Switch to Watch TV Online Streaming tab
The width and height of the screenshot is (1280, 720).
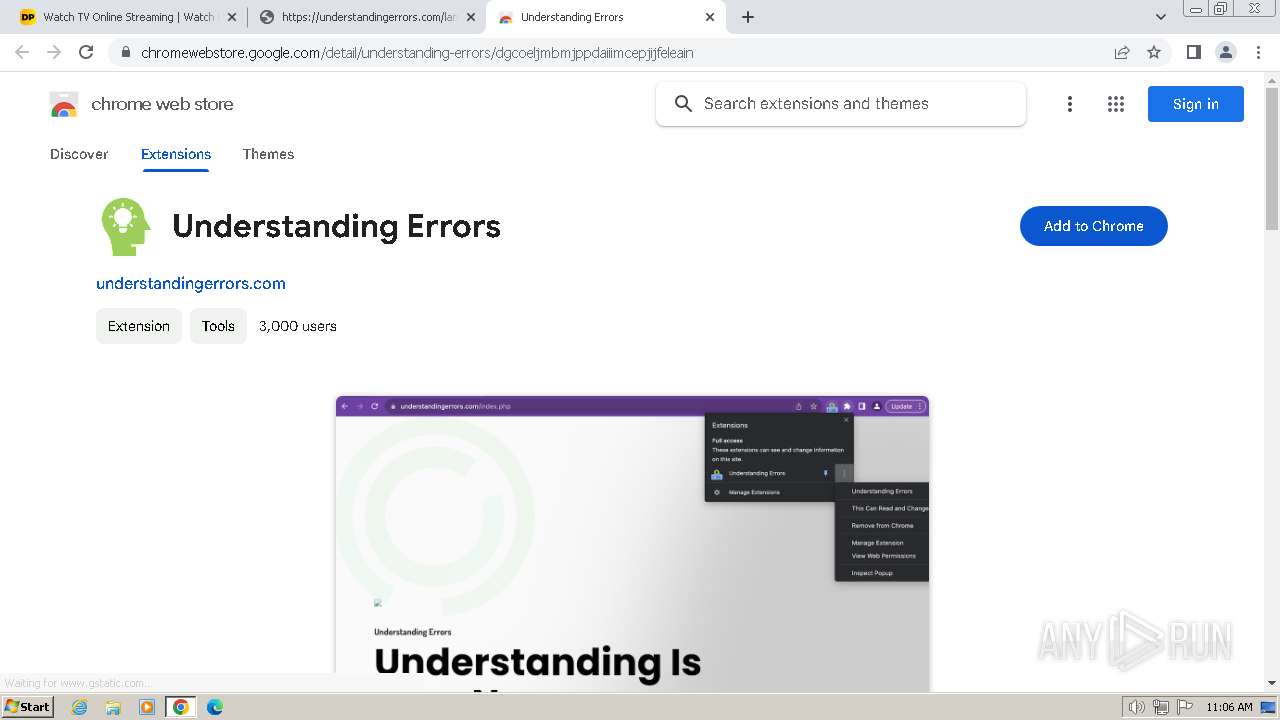pos(126,17)
